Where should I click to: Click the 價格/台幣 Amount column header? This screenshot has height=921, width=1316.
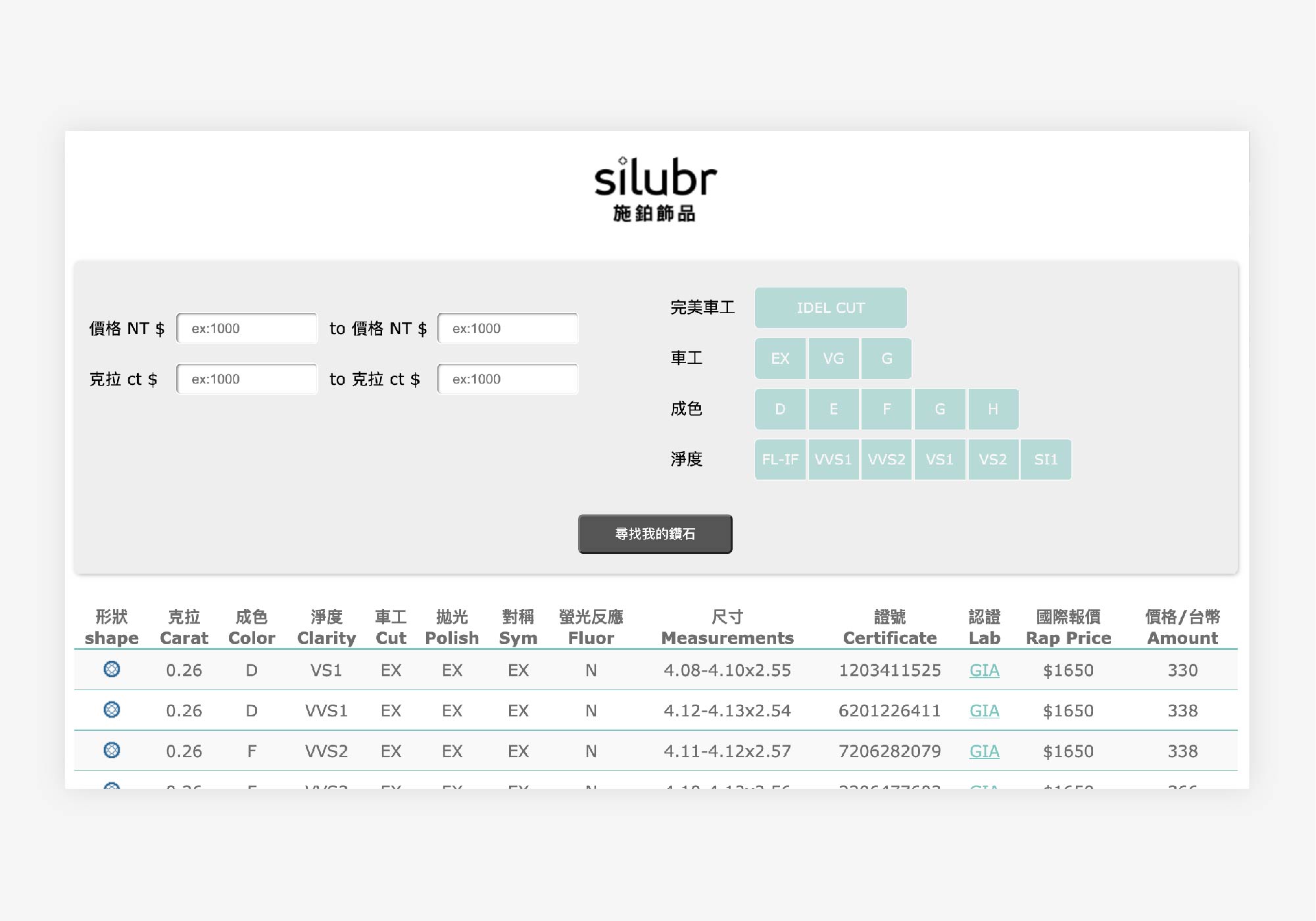tap(1182, 628)
